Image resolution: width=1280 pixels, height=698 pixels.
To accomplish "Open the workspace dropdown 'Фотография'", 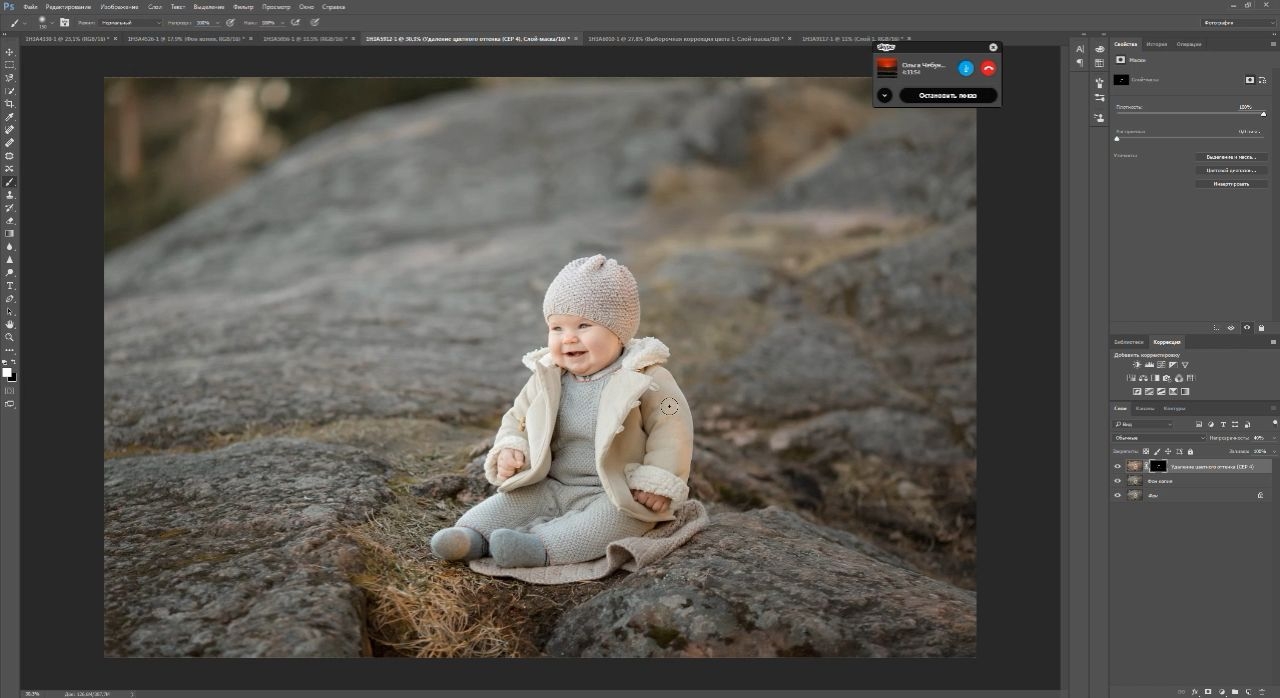I will pyautogui.click(x=1236, y=22).
